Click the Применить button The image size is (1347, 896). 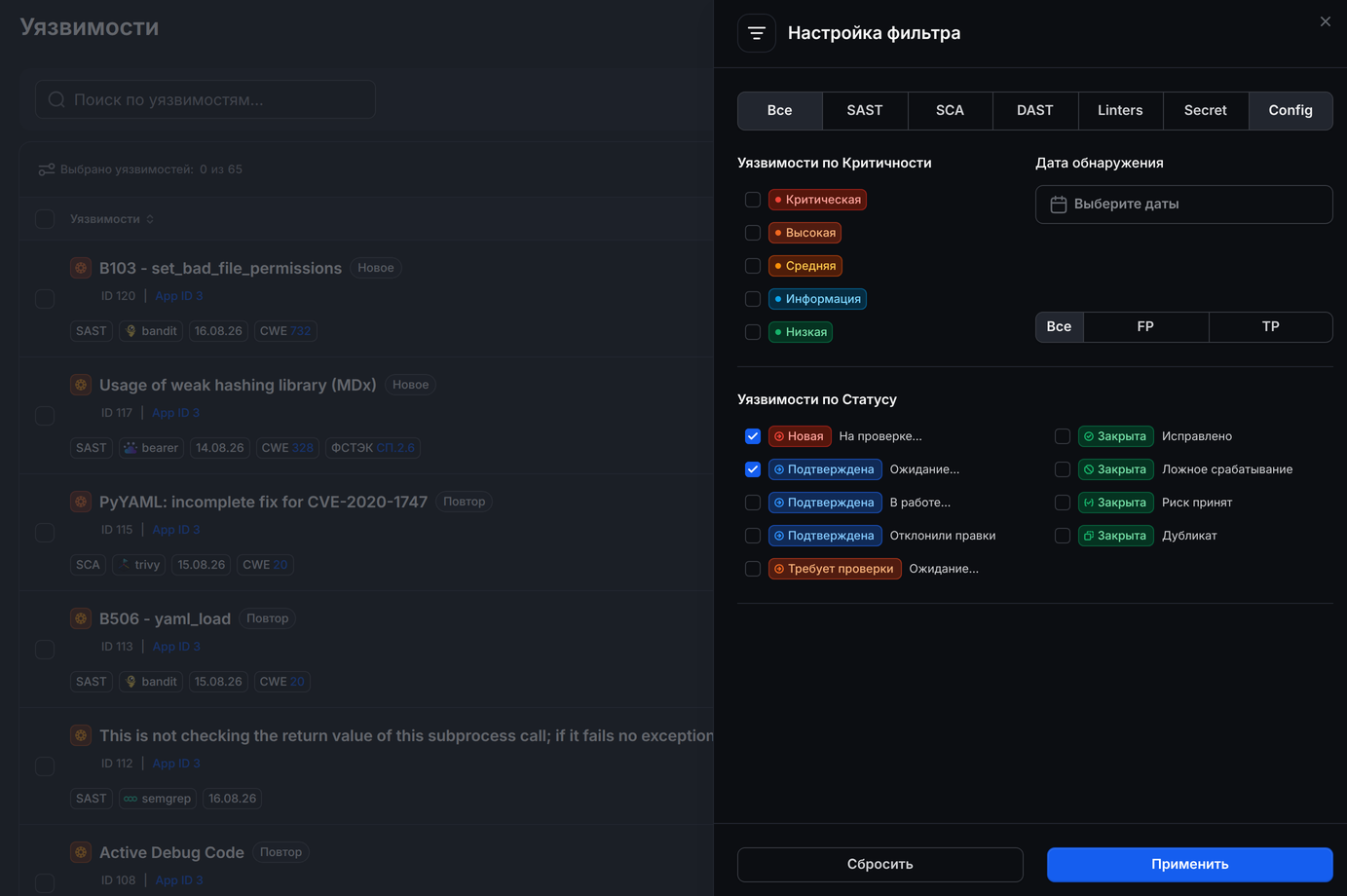point(1189,865)
